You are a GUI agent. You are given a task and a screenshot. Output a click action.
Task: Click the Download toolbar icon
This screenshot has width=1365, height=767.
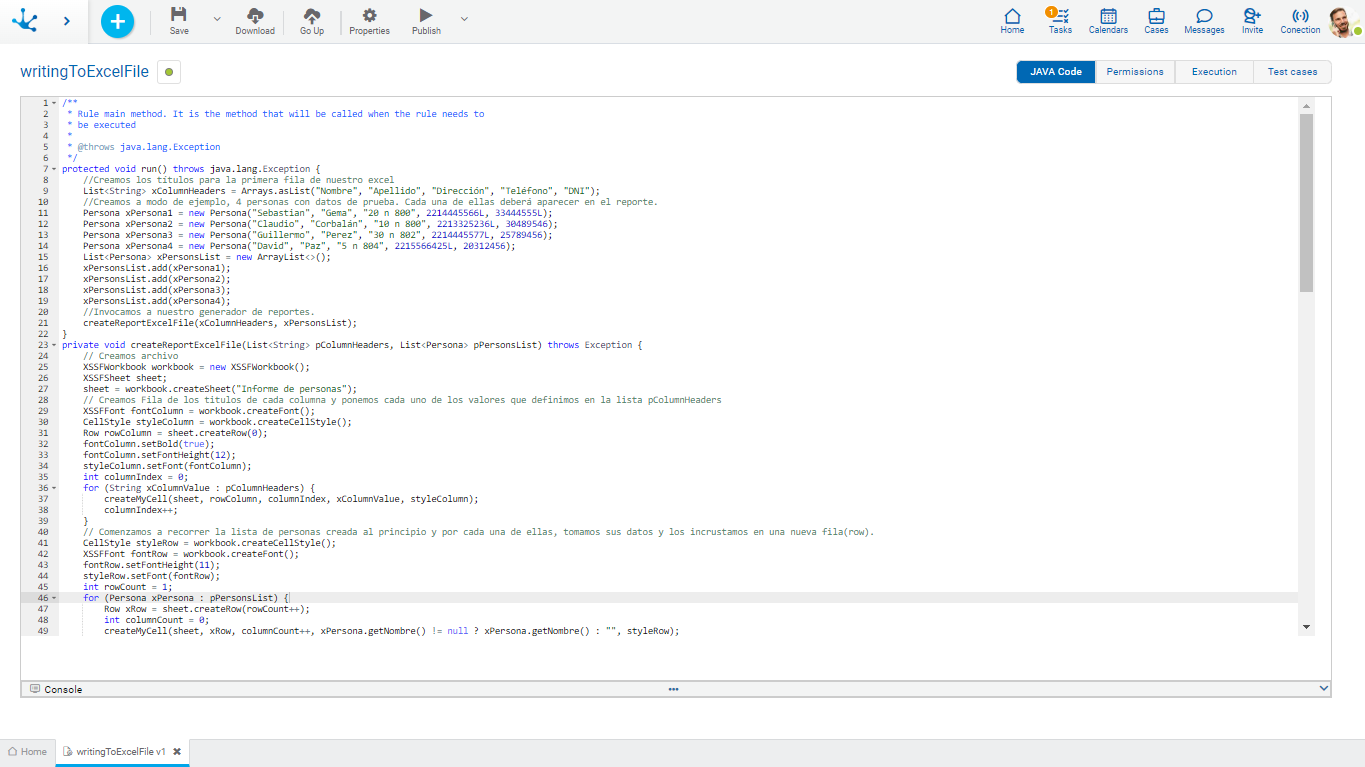(255, 21)
